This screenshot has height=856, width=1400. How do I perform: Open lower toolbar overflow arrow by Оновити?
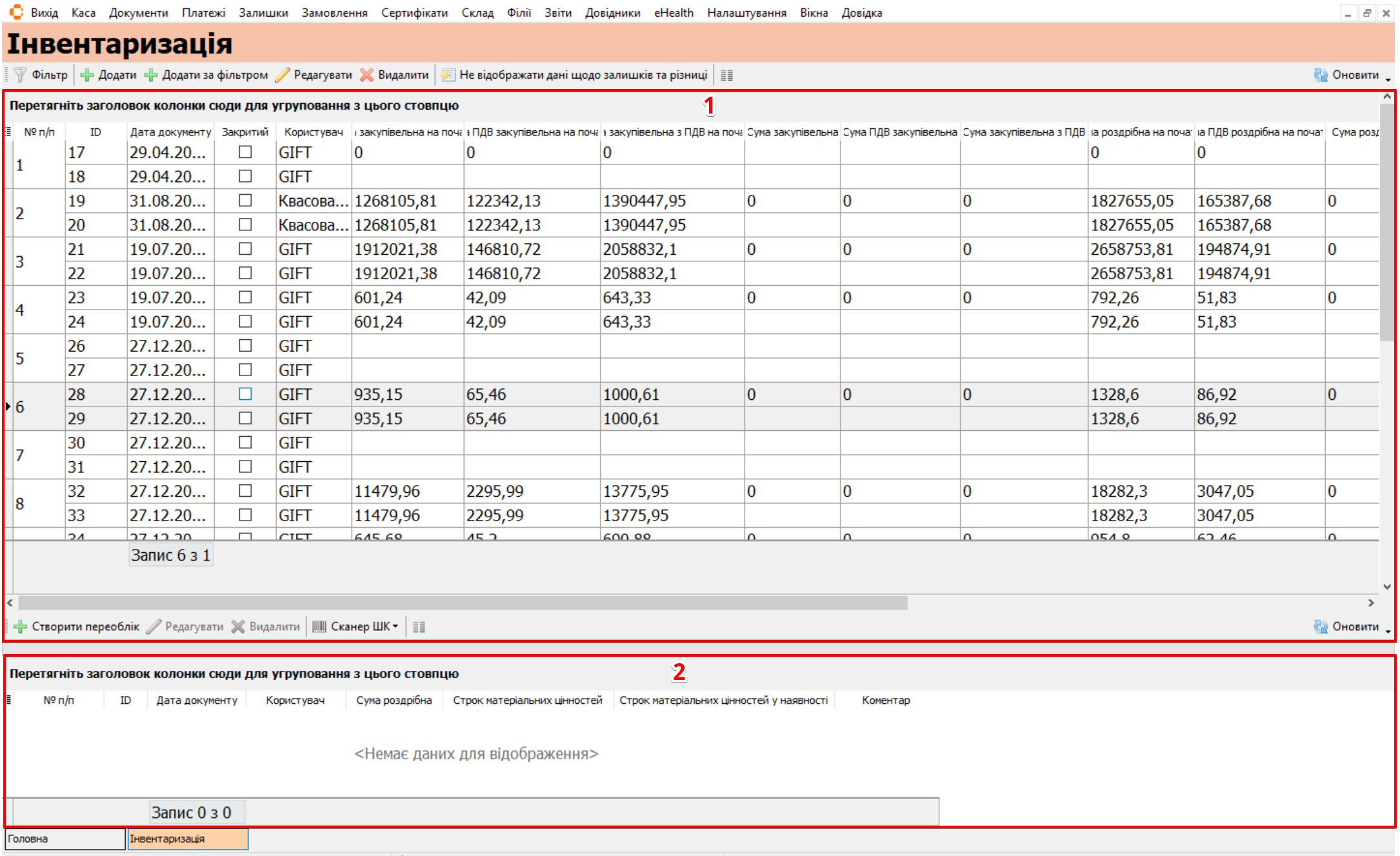(1388, 630)
